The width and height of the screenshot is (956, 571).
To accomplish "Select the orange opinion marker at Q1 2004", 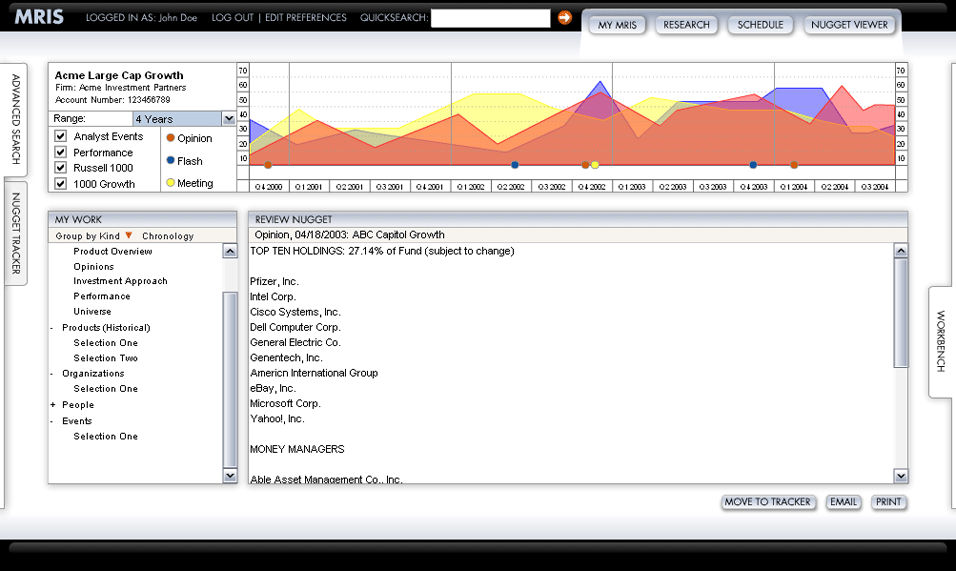I will click(x=794, y=165).
